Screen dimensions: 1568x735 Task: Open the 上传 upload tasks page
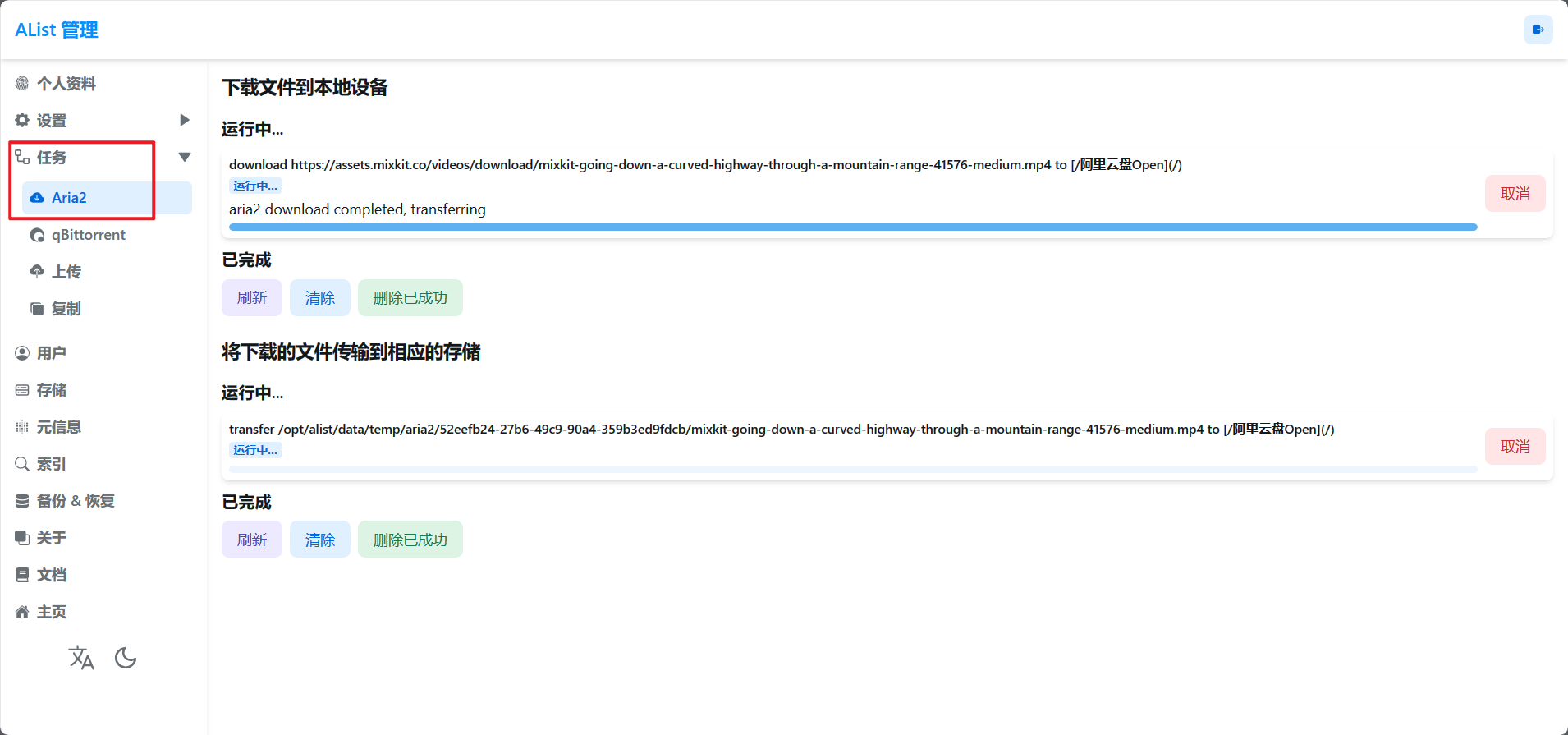(x=66, y=272)
